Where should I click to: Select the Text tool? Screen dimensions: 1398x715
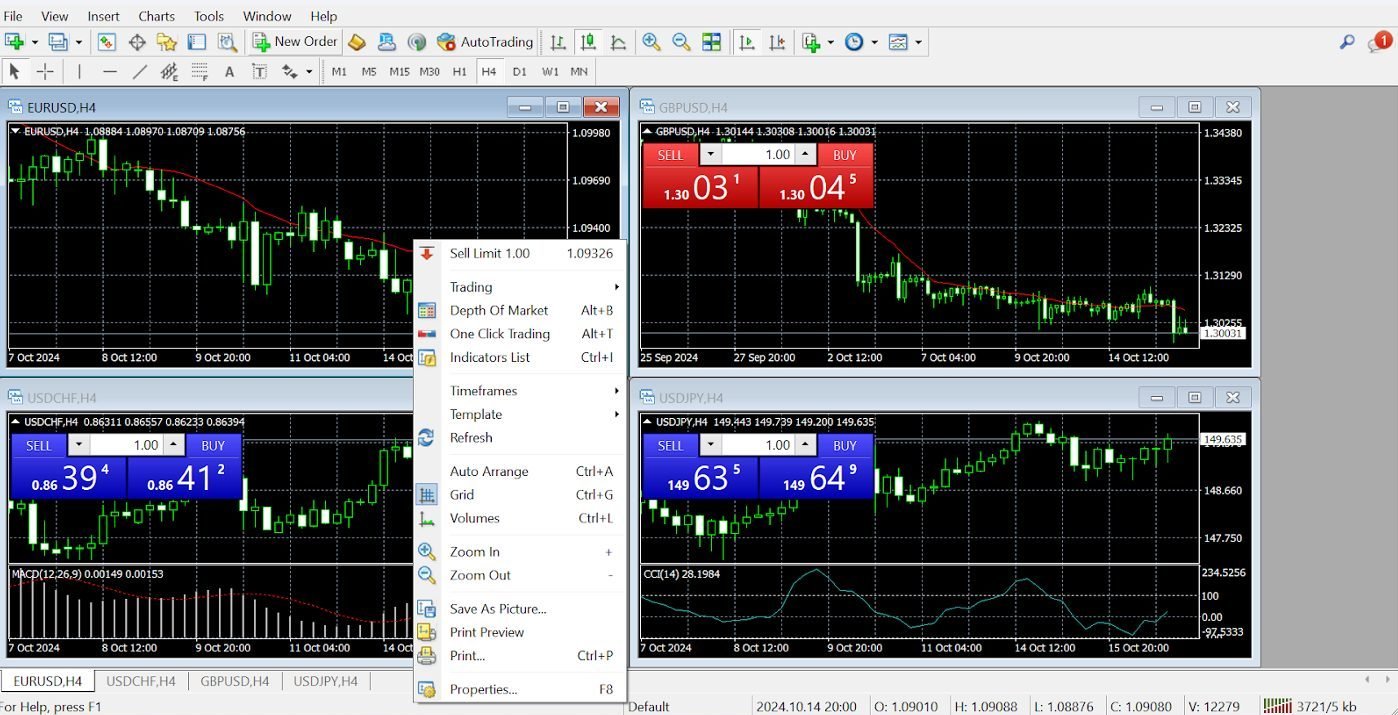tap(229, 71)
